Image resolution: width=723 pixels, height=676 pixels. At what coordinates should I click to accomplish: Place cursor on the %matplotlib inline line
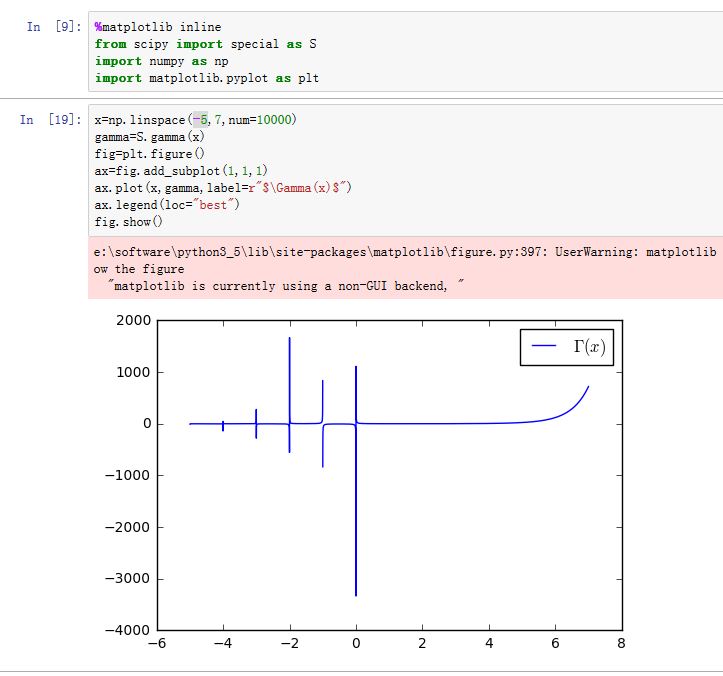158,27
